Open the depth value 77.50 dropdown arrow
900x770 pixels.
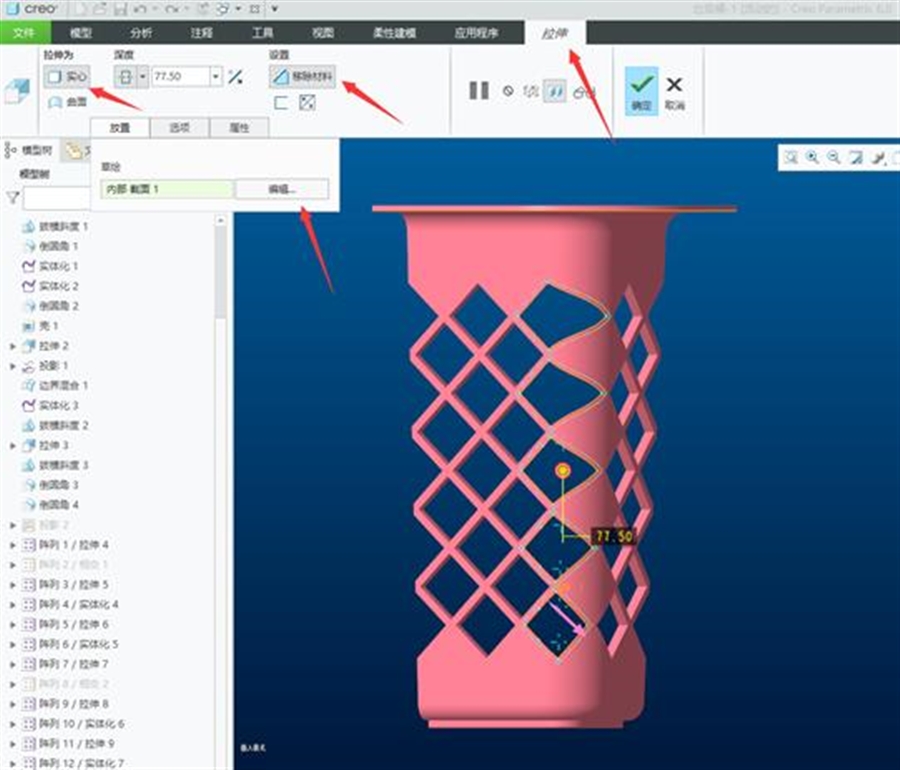pyautogui.click(x=216, y=76)
